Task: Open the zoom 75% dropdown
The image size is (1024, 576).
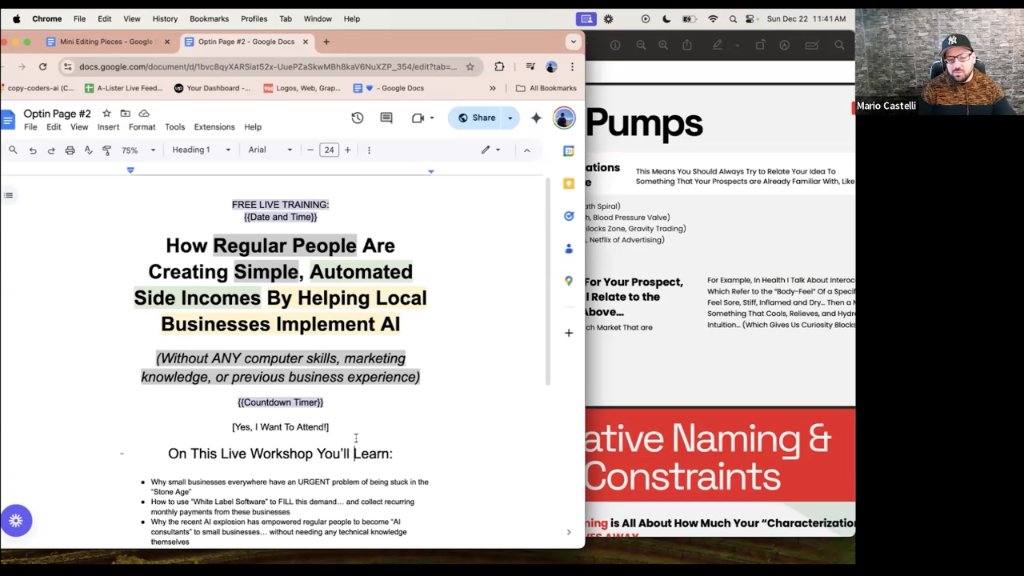Action: coord(138,150)
